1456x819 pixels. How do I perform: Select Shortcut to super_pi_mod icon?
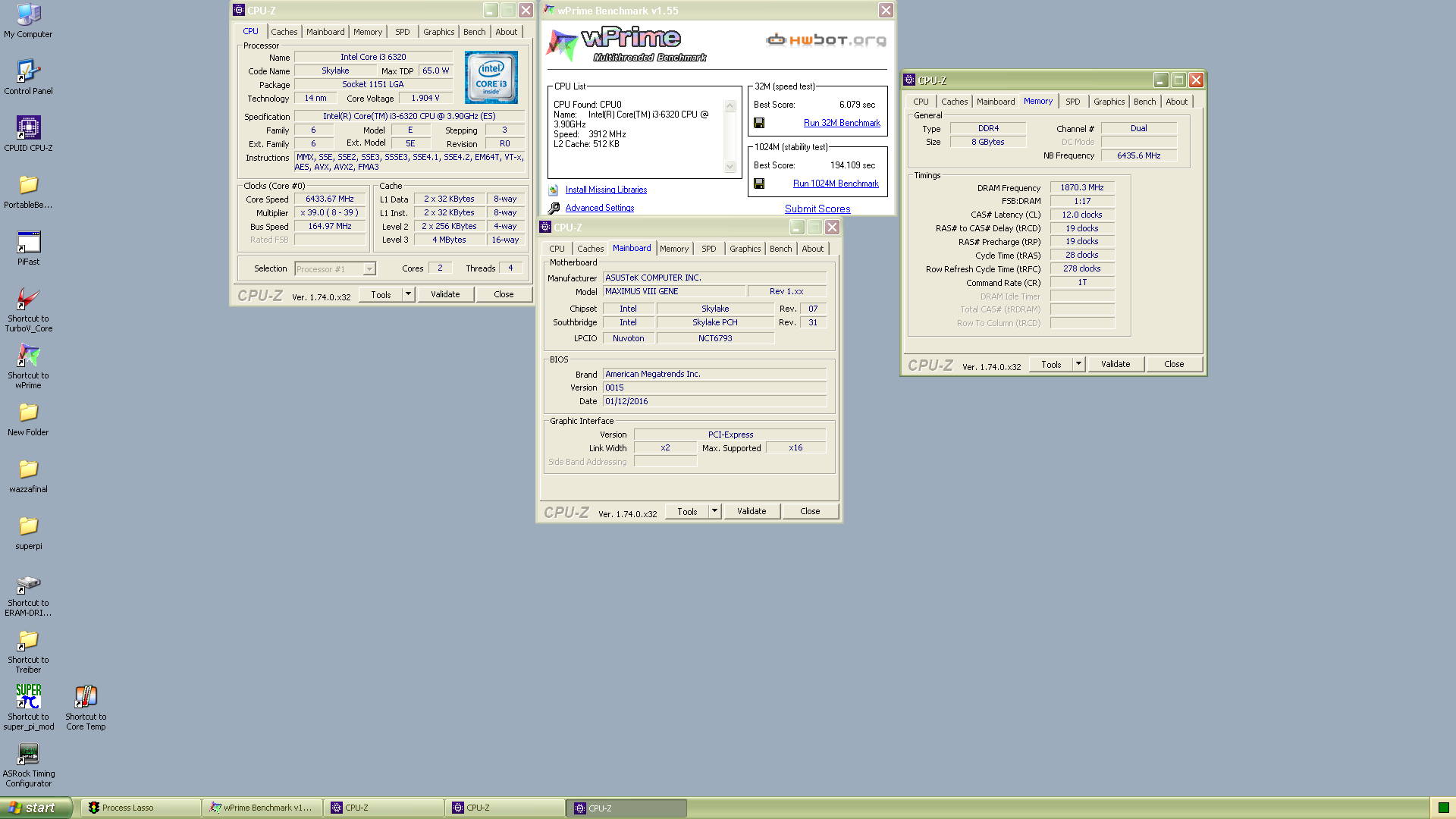(28, 708)
